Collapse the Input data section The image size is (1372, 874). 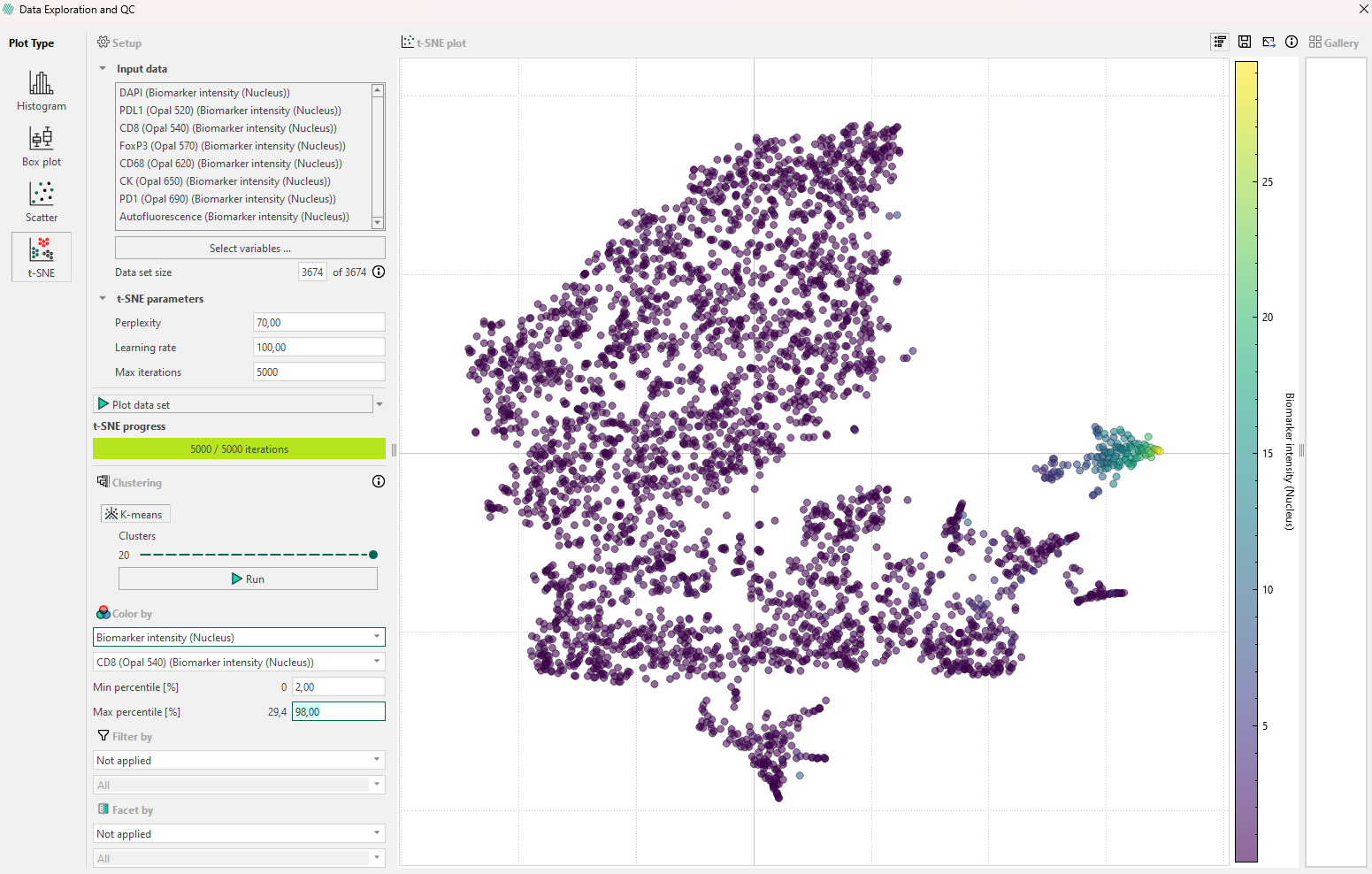coord(103,68)
